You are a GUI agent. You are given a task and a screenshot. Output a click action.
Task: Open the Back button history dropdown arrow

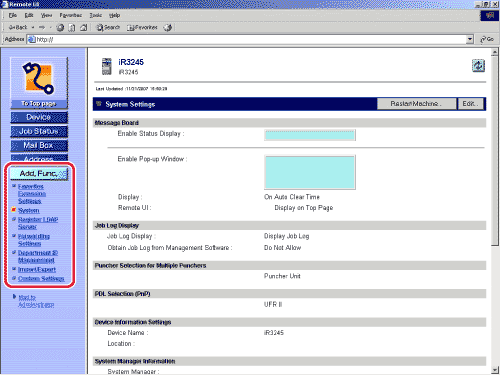[x=33, y=27]
